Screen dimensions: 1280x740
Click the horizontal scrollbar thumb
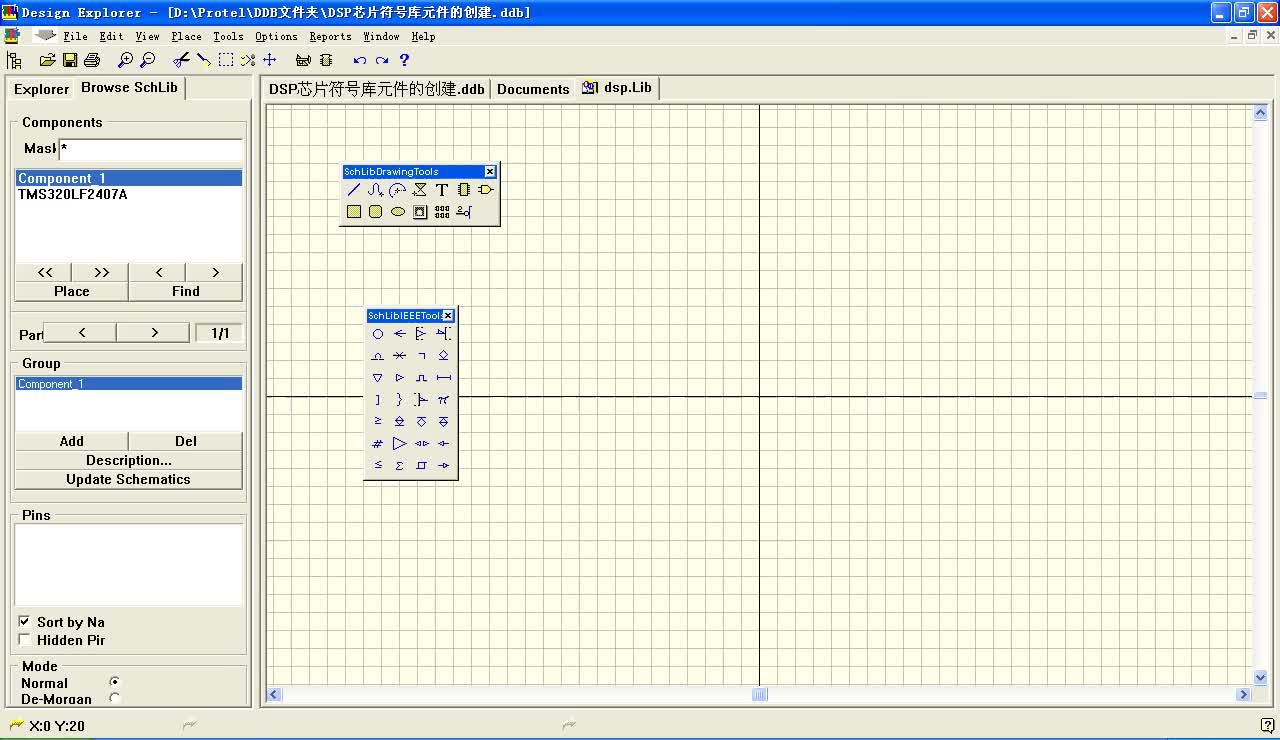tap(759, 694)
